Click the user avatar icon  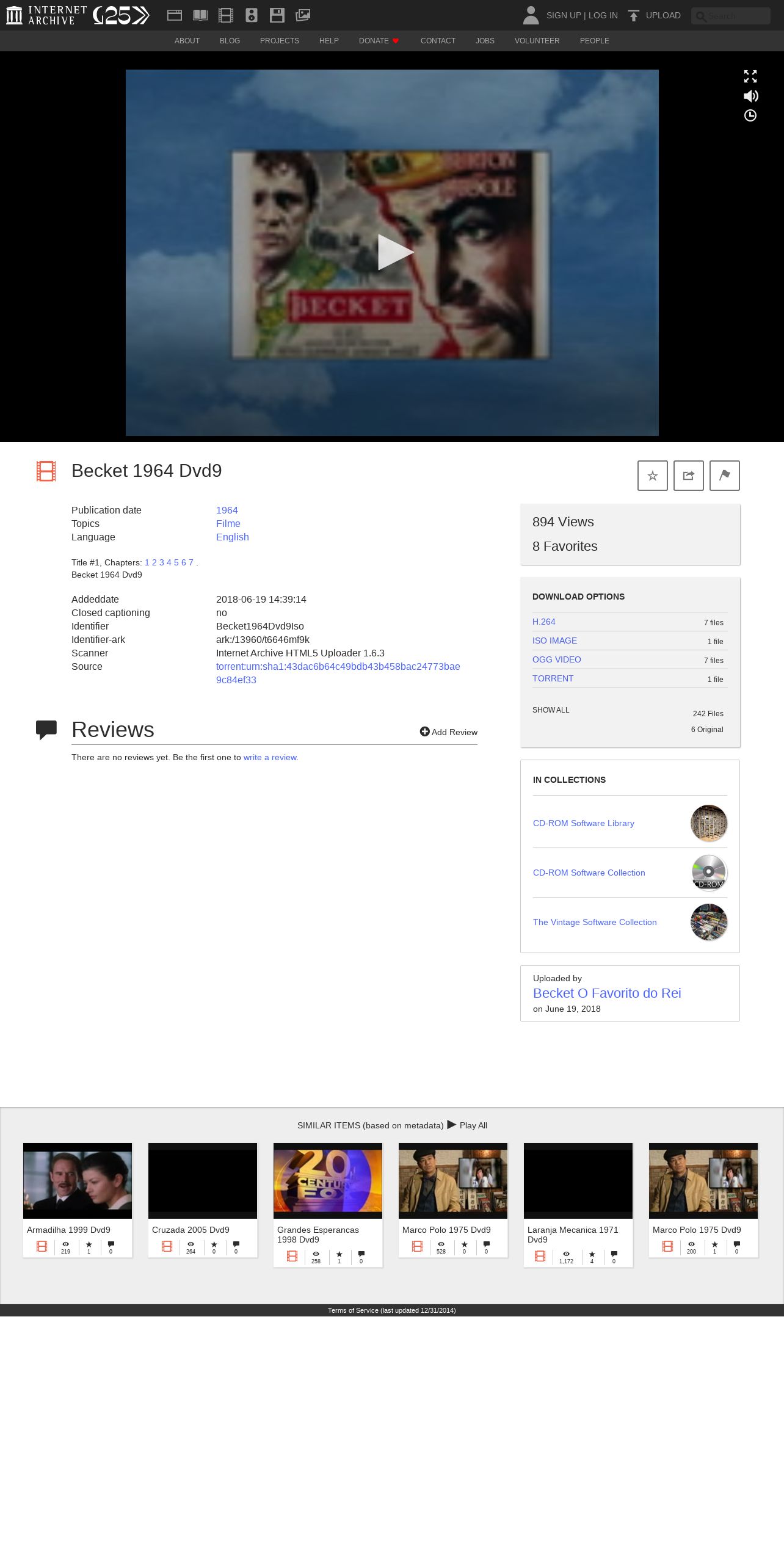531,15
